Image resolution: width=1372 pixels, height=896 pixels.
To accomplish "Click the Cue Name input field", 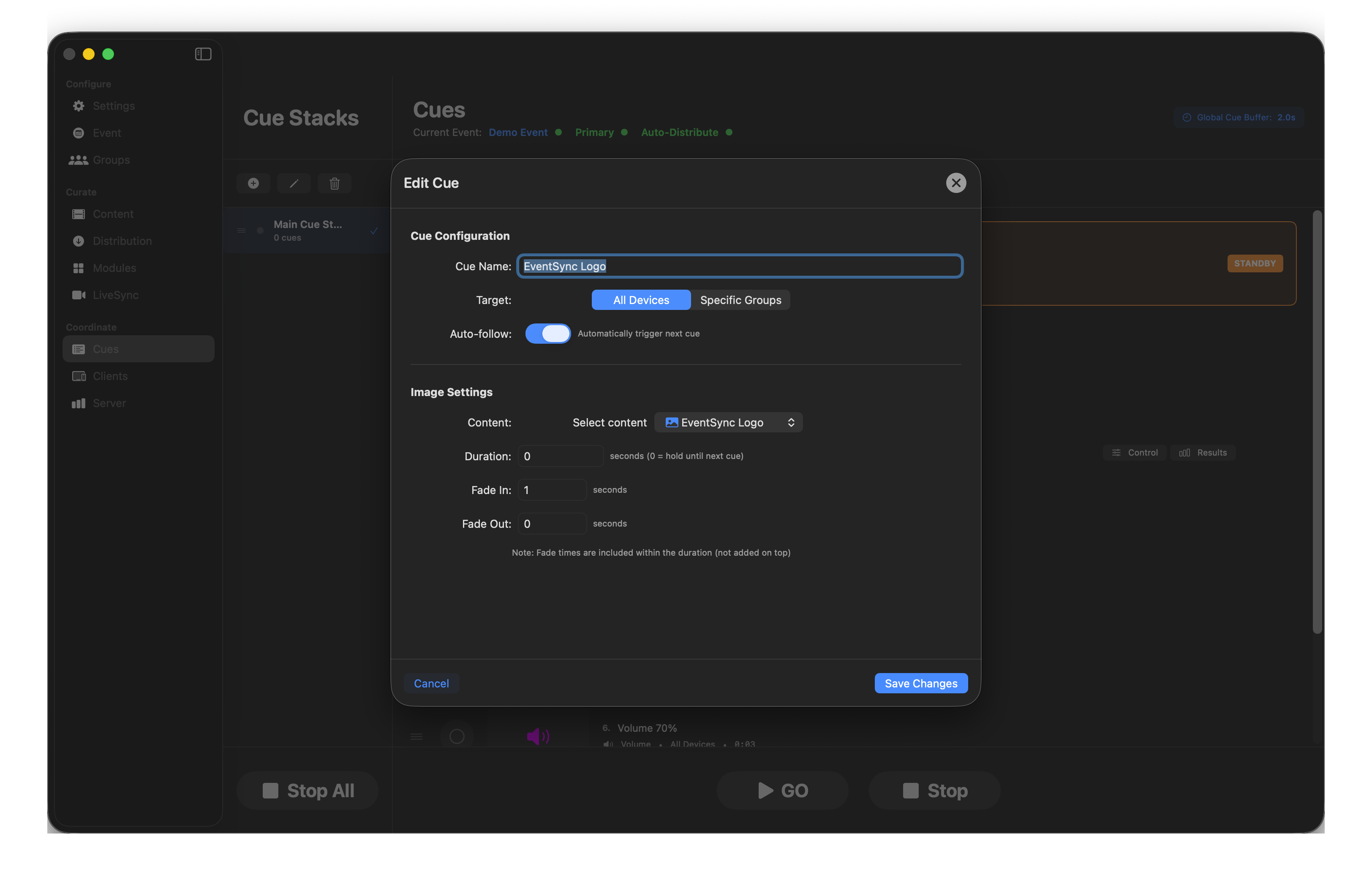I will coord(740,266).
